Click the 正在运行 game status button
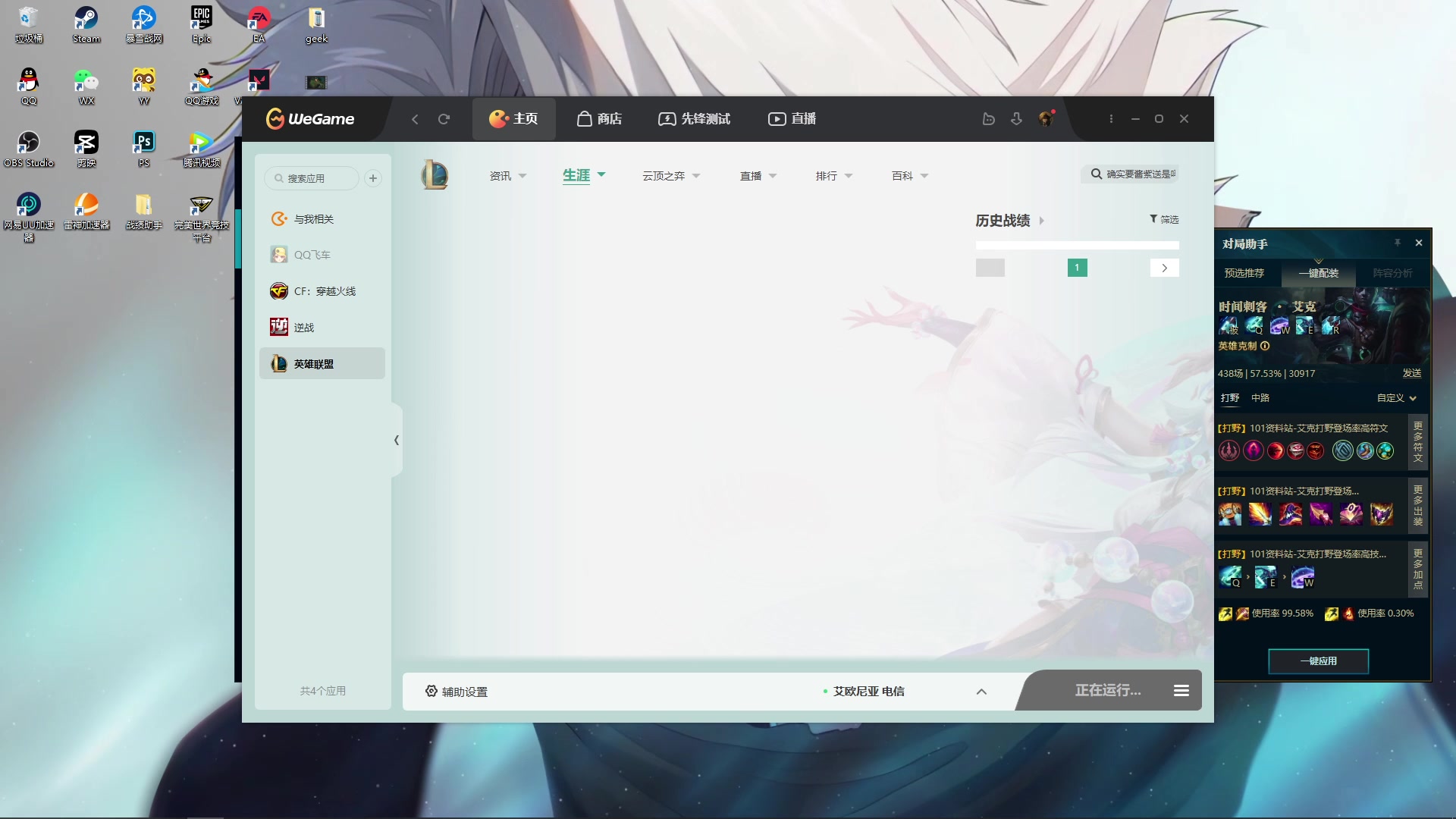 1108,690
